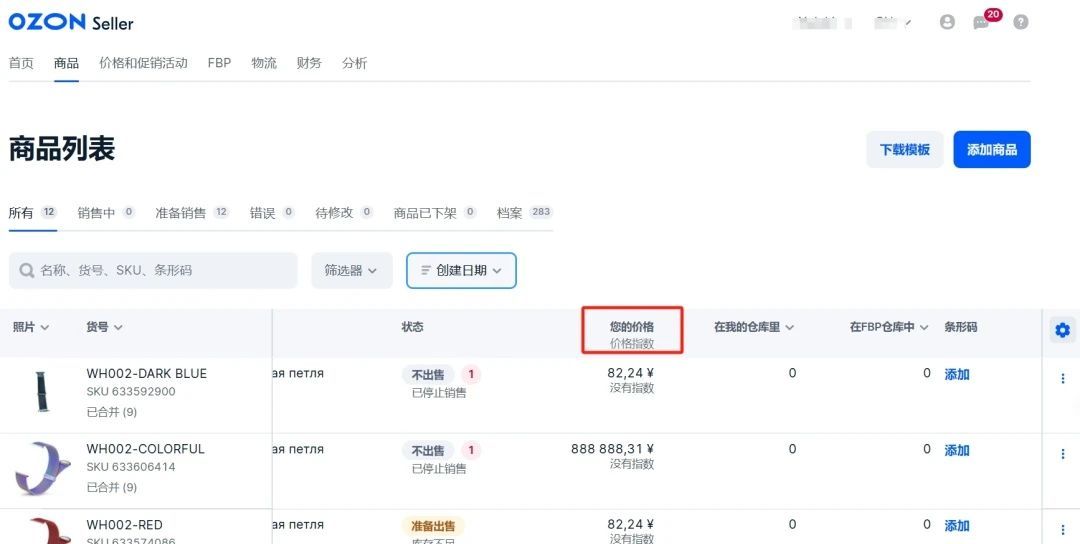Click the 添加商品 button
Image resolution: width=1080 pixels, height=544 pixels.
coord(992,149)
